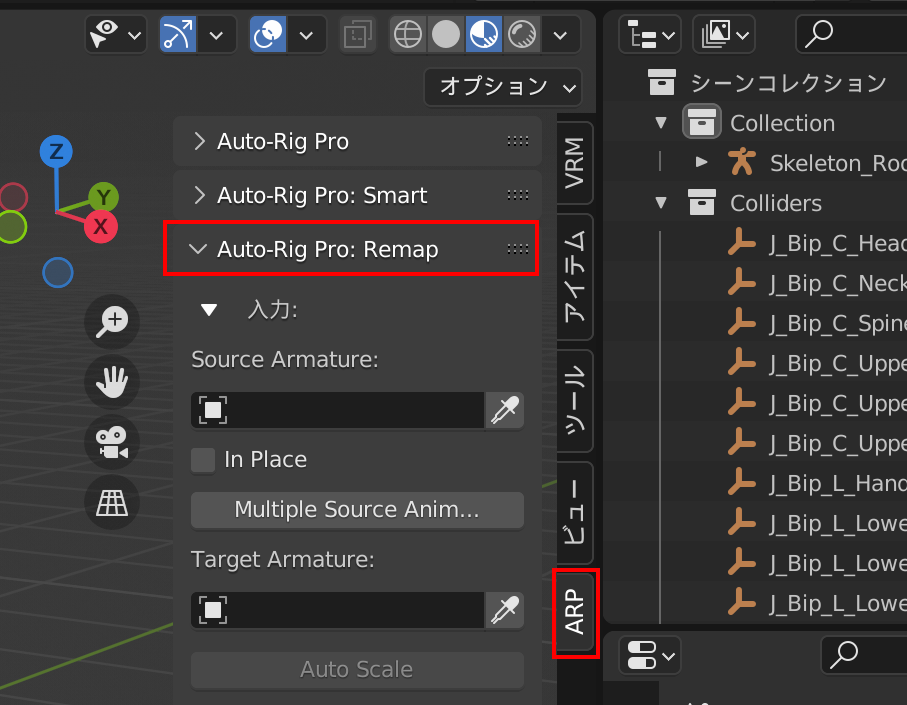This screenshot has height=705, width=907.
Task: Toggle X-ray mode
Action: click(358, 35)
